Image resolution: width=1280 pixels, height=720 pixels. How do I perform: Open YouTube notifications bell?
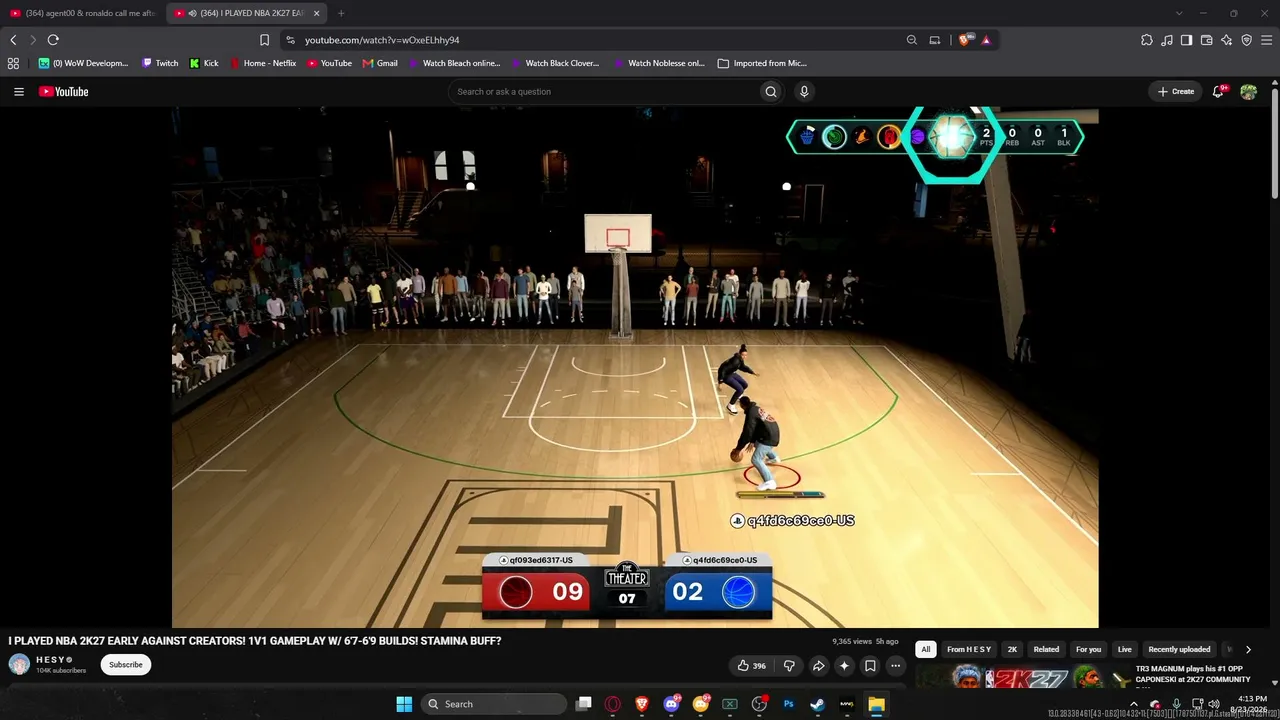[x=1218, y=92]
